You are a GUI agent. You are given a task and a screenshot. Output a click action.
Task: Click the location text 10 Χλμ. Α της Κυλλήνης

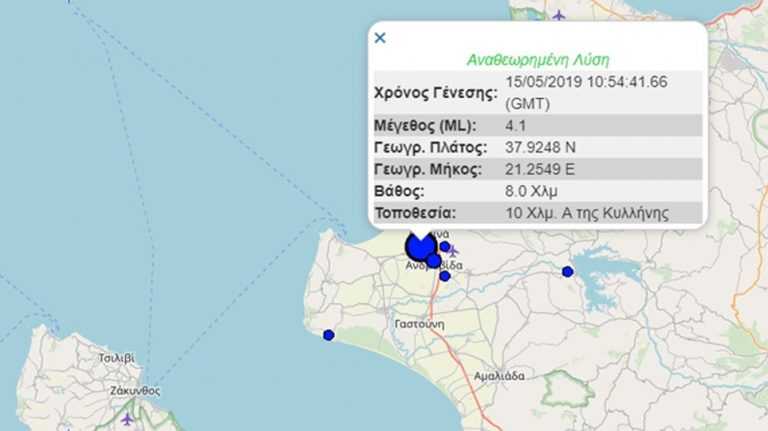587,212
